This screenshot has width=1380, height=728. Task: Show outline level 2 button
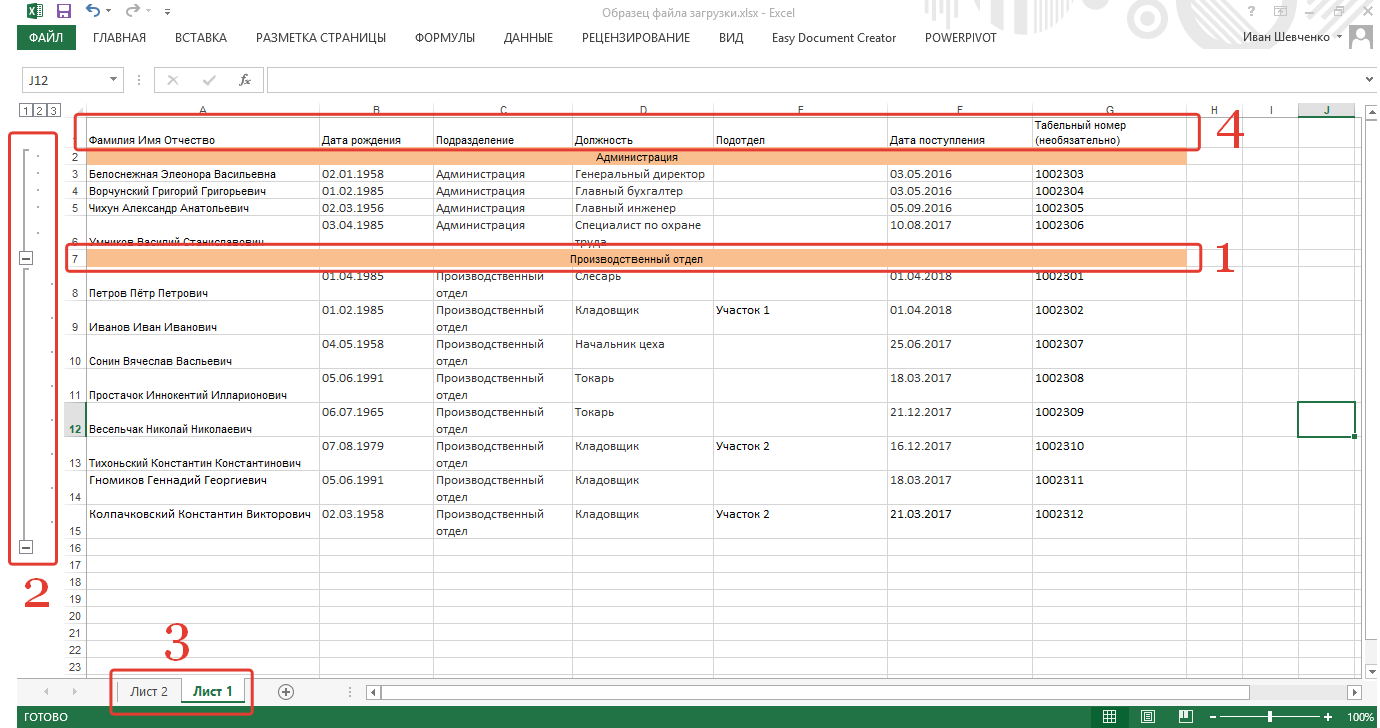point(40,111)
